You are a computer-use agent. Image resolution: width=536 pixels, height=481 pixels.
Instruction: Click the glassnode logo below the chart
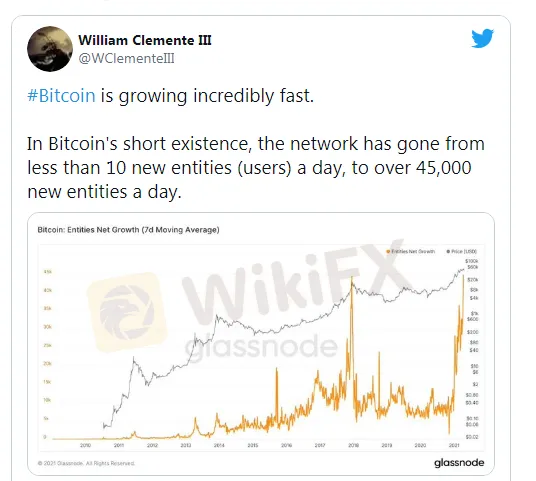[459, 463]
